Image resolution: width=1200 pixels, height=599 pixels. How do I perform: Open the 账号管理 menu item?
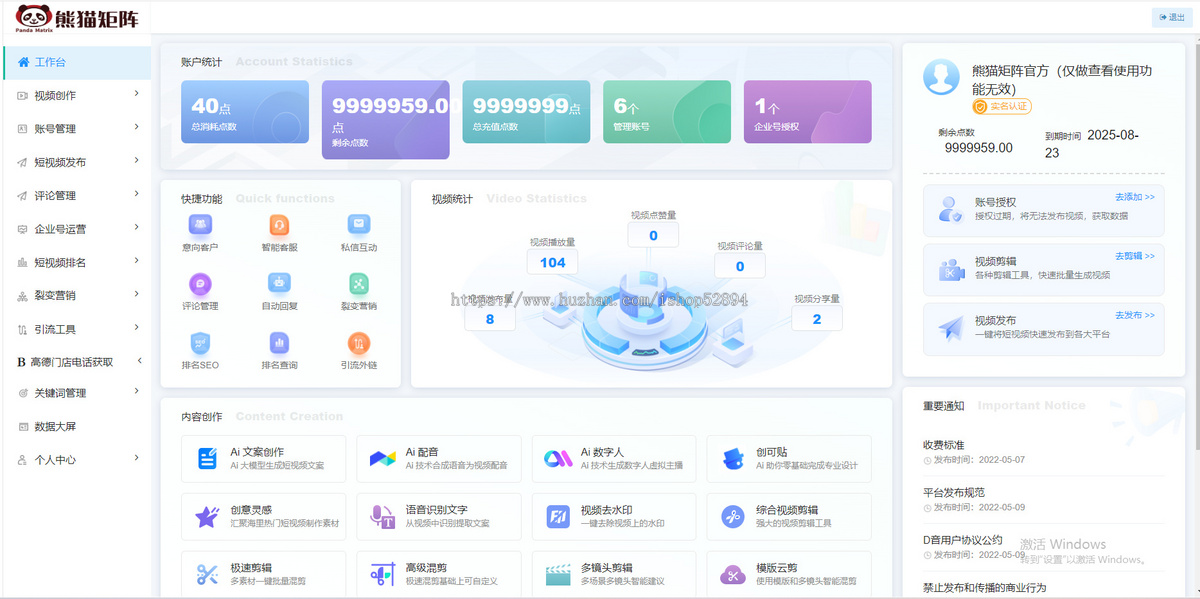[77, 128]
